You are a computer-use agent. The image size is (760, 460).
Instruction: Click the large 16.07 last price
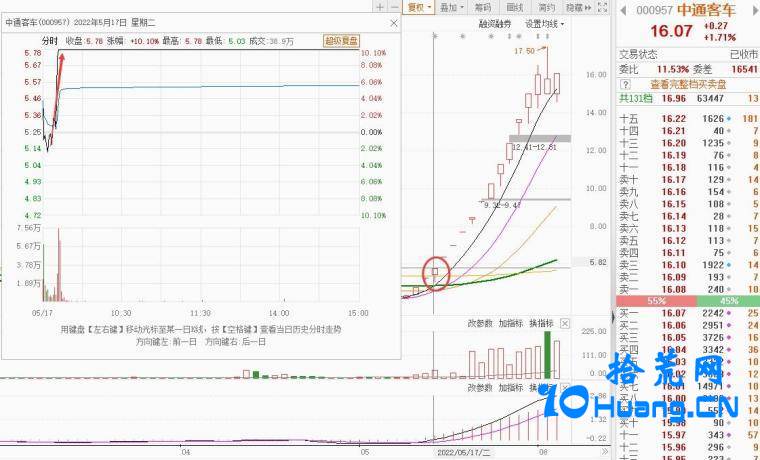[x=671, y=31]
